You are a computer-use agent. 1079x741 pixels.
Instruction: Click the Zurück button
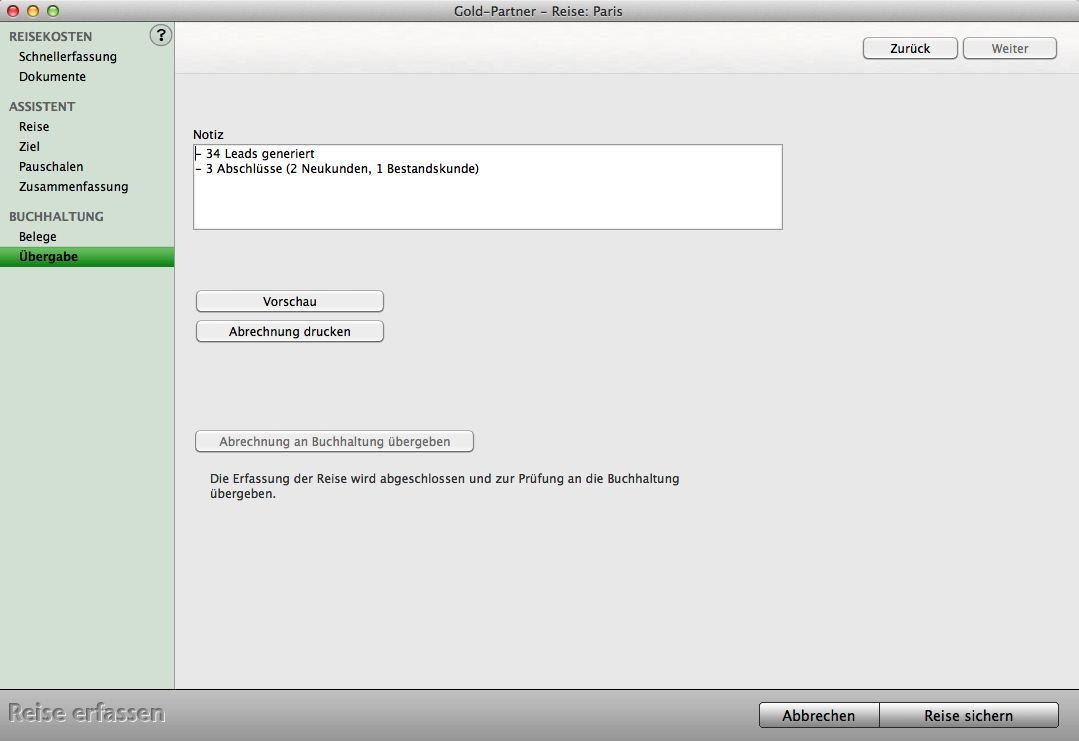coord(910,49)
